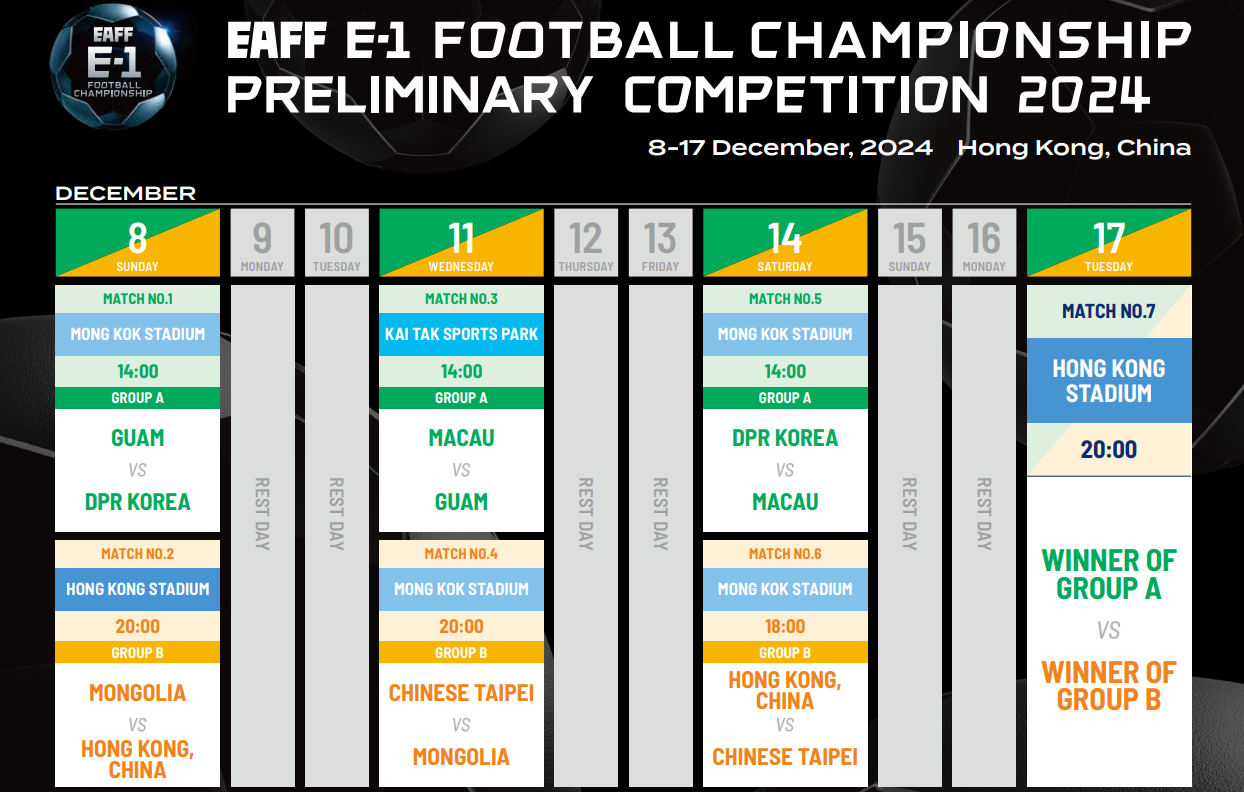
Task: Click Mongolia in Match No.2
Action: coord(137,693)
